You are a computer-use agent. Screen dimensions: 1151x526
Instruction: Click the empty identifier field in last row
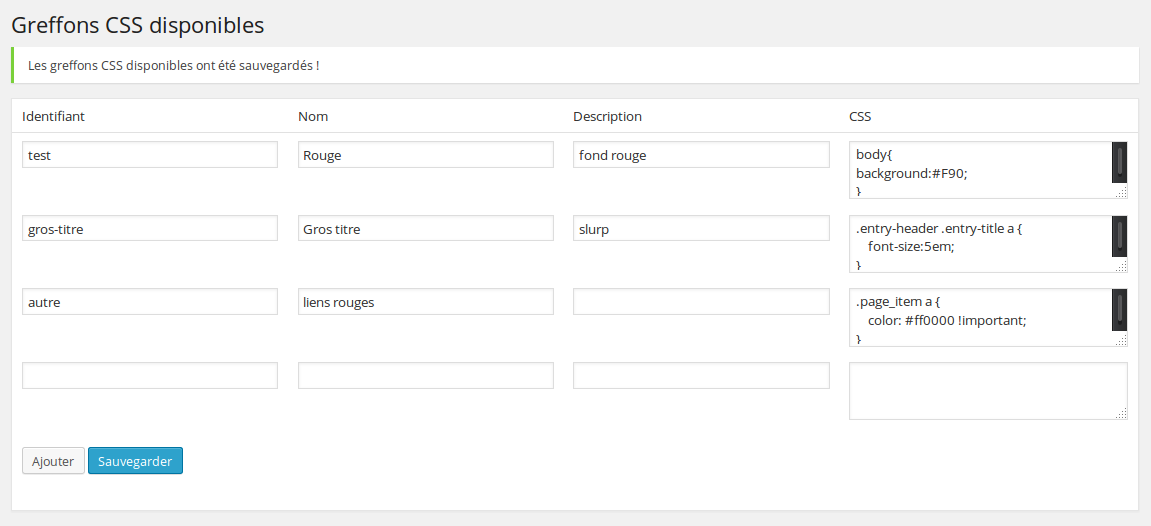tap(150, 375)
